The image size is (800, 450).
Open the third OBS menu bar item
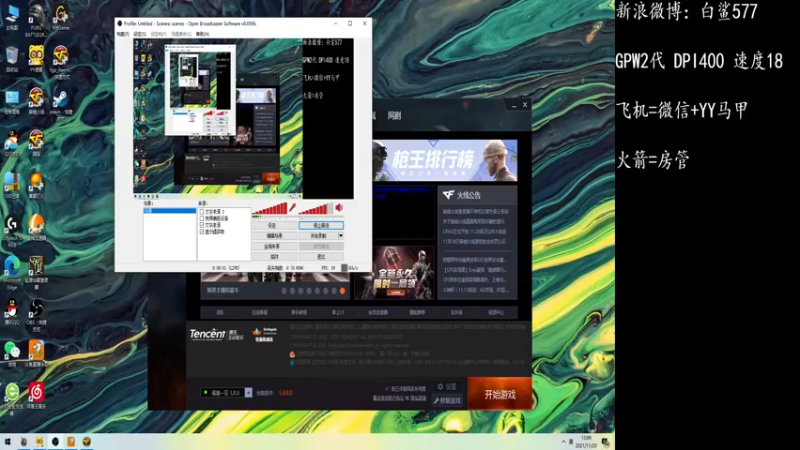pyautogui.click(x=158, y=34)
